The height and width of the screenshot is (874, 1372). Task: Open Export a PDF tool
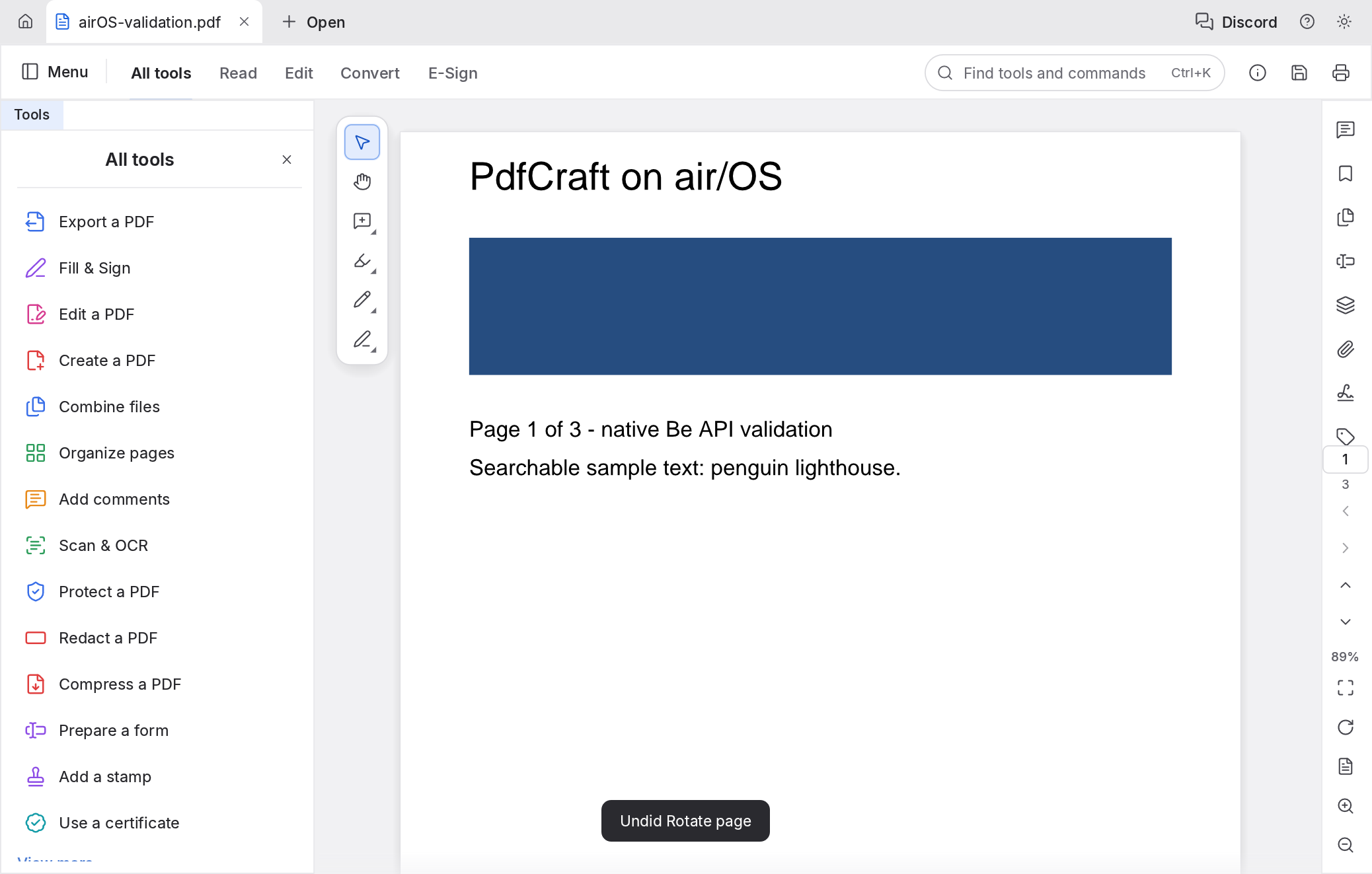click(x=159, y=222)
